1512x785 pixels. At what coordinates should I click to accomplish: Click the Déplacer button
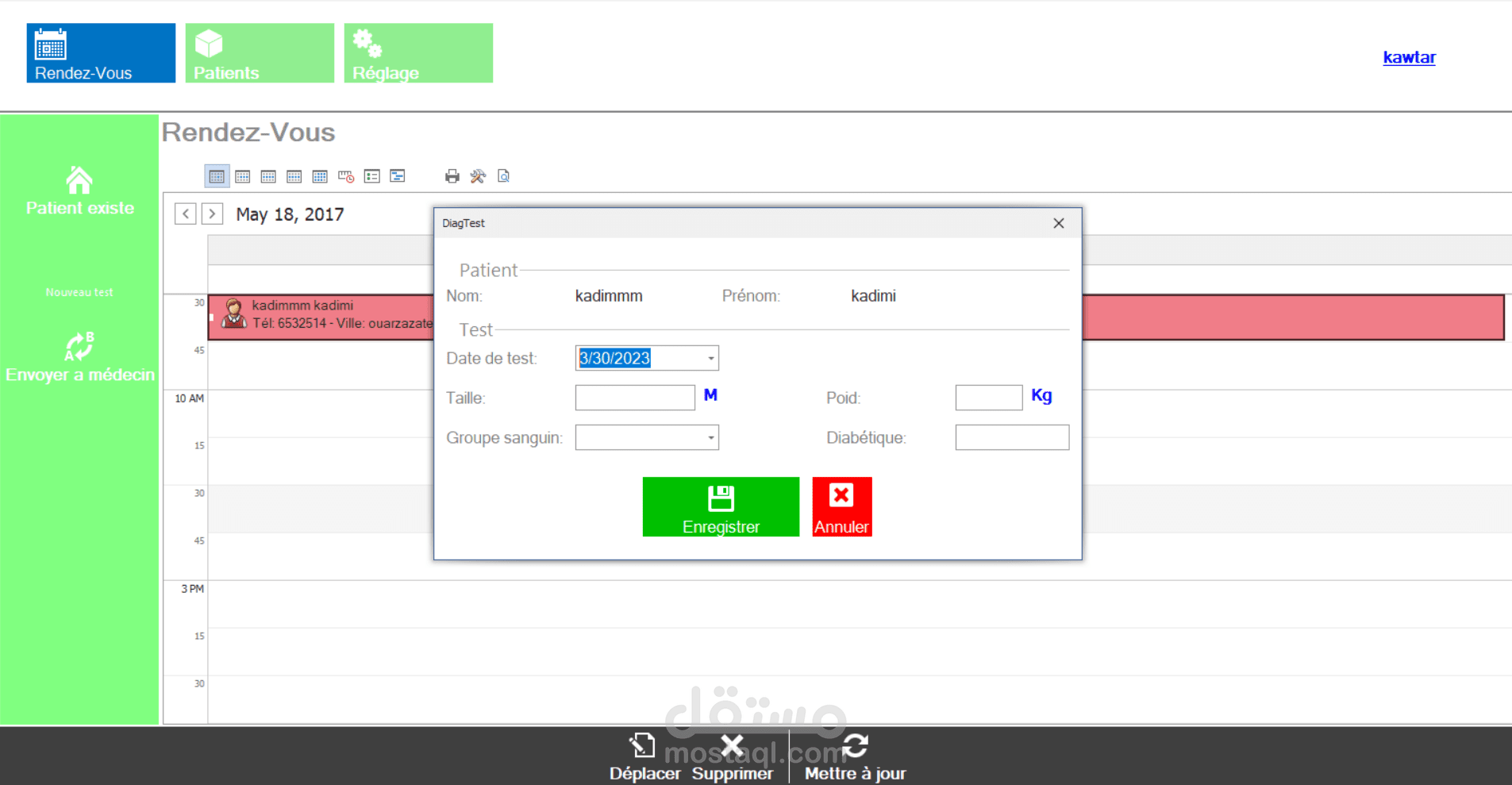(x=644, y=756)
